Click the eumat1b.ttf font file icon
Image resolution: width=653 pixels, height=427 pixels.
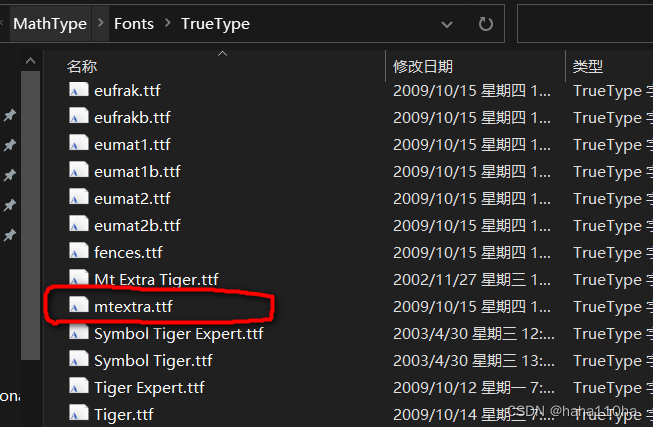pos(79,171)
